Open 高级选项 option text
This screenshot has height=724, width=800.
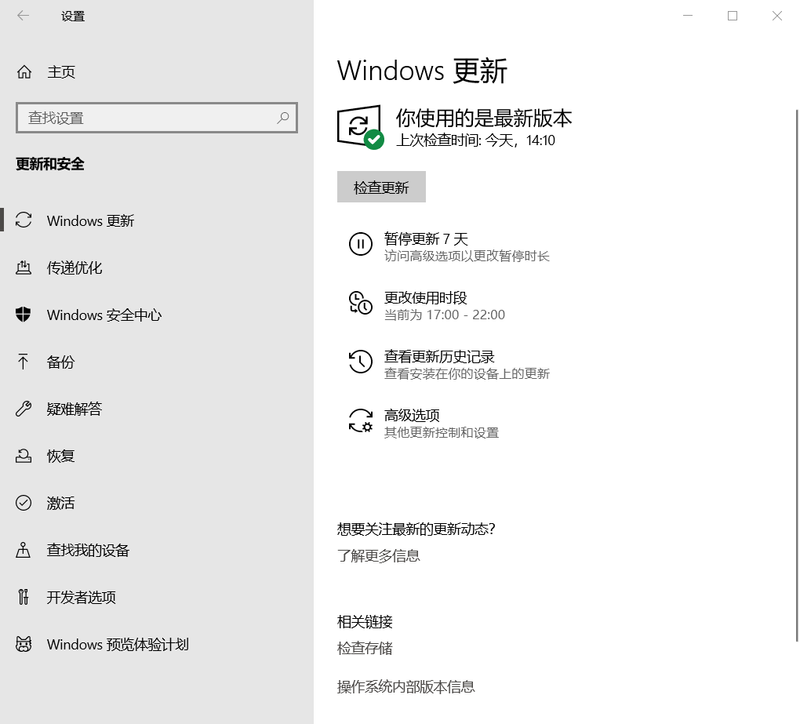tap(412, 415)
